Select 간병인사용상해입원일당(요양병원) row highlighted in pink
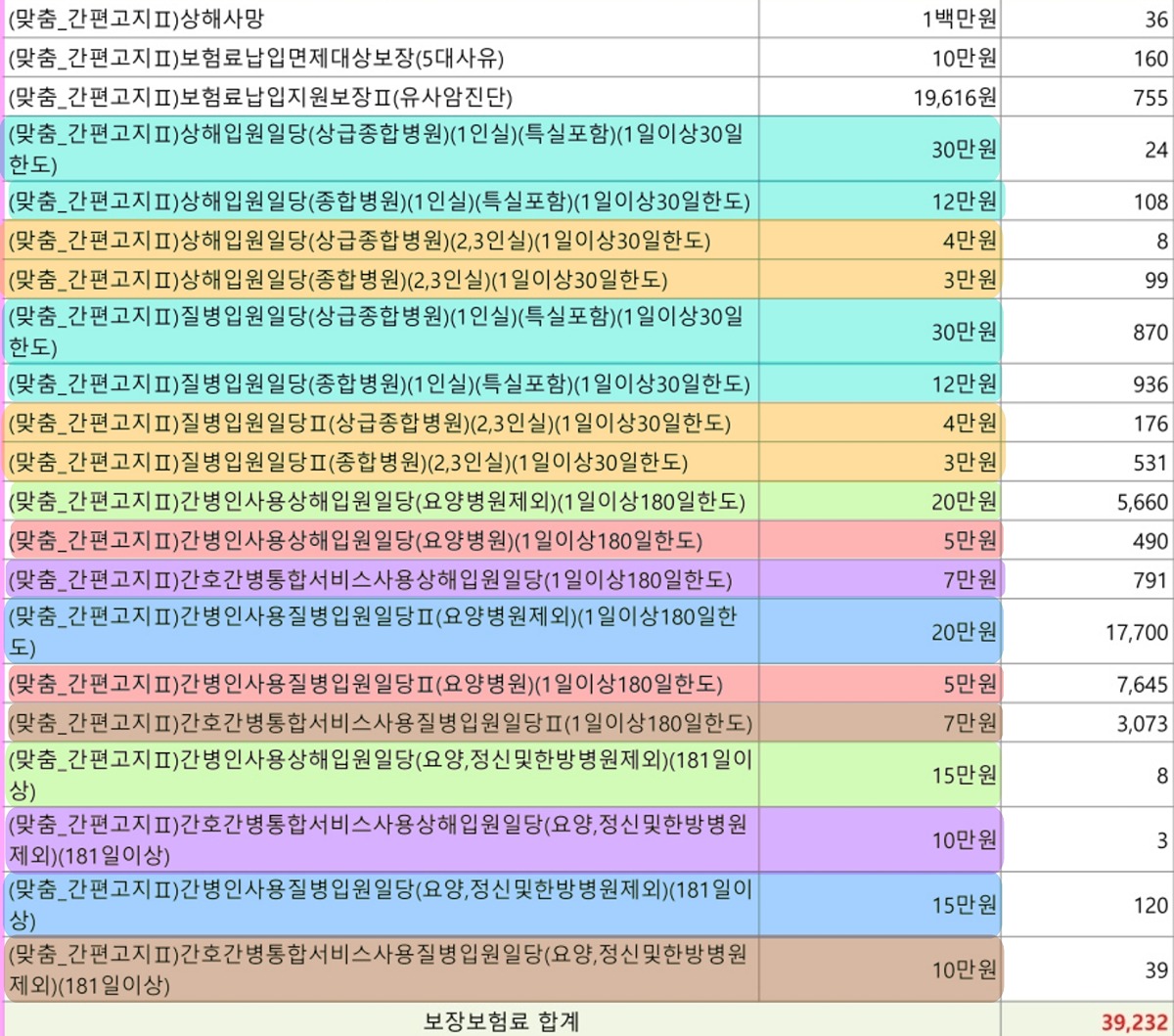The width and height of the screenshot is (1174, 1036). [355, 541]
